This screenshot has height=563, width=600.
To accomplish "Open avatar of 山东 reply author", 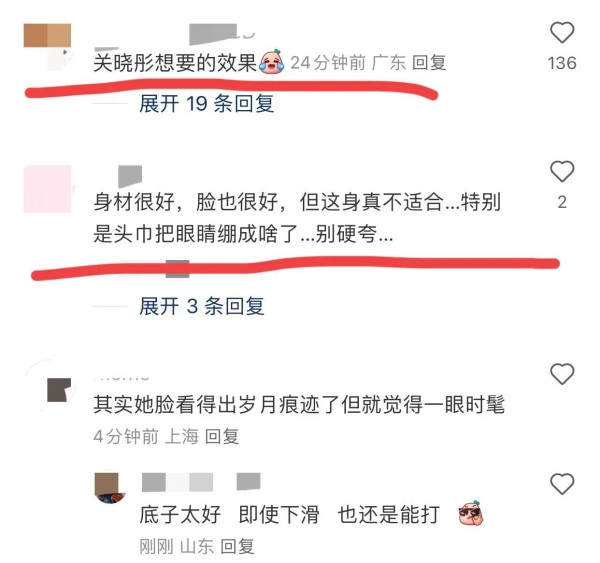I will pos(110,488).
